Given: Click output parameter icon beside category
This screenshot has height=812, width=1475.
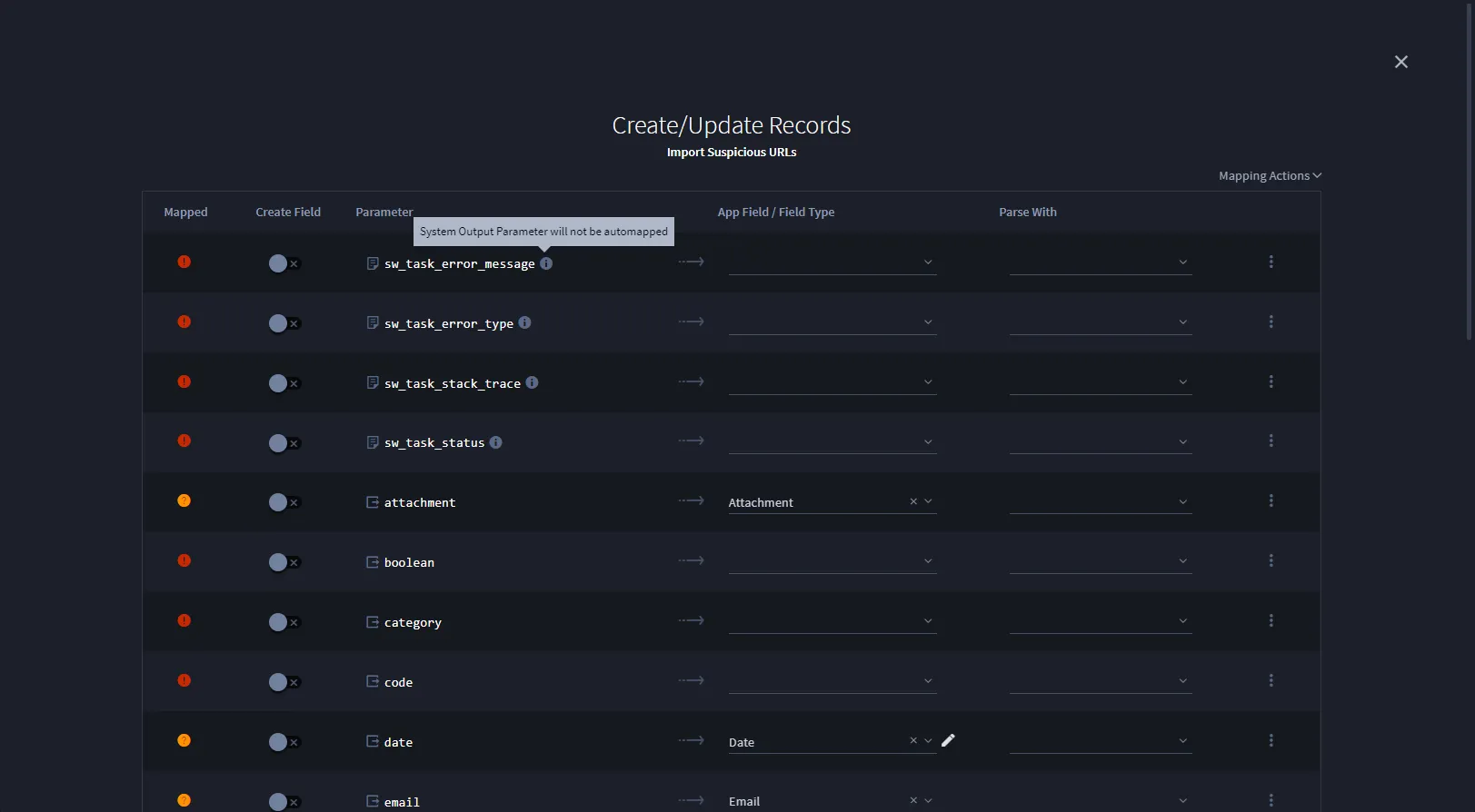Looking at the screenshot, I should 373,622.
